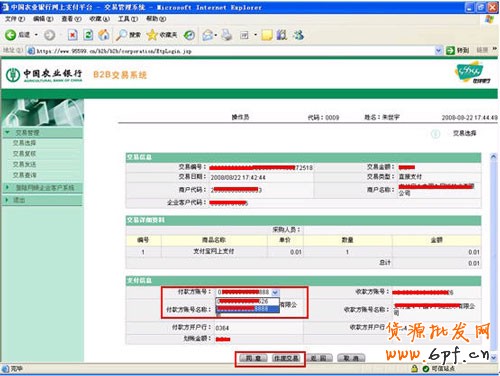Click the yellow note toolbar icon

click(x=267, y=35)
